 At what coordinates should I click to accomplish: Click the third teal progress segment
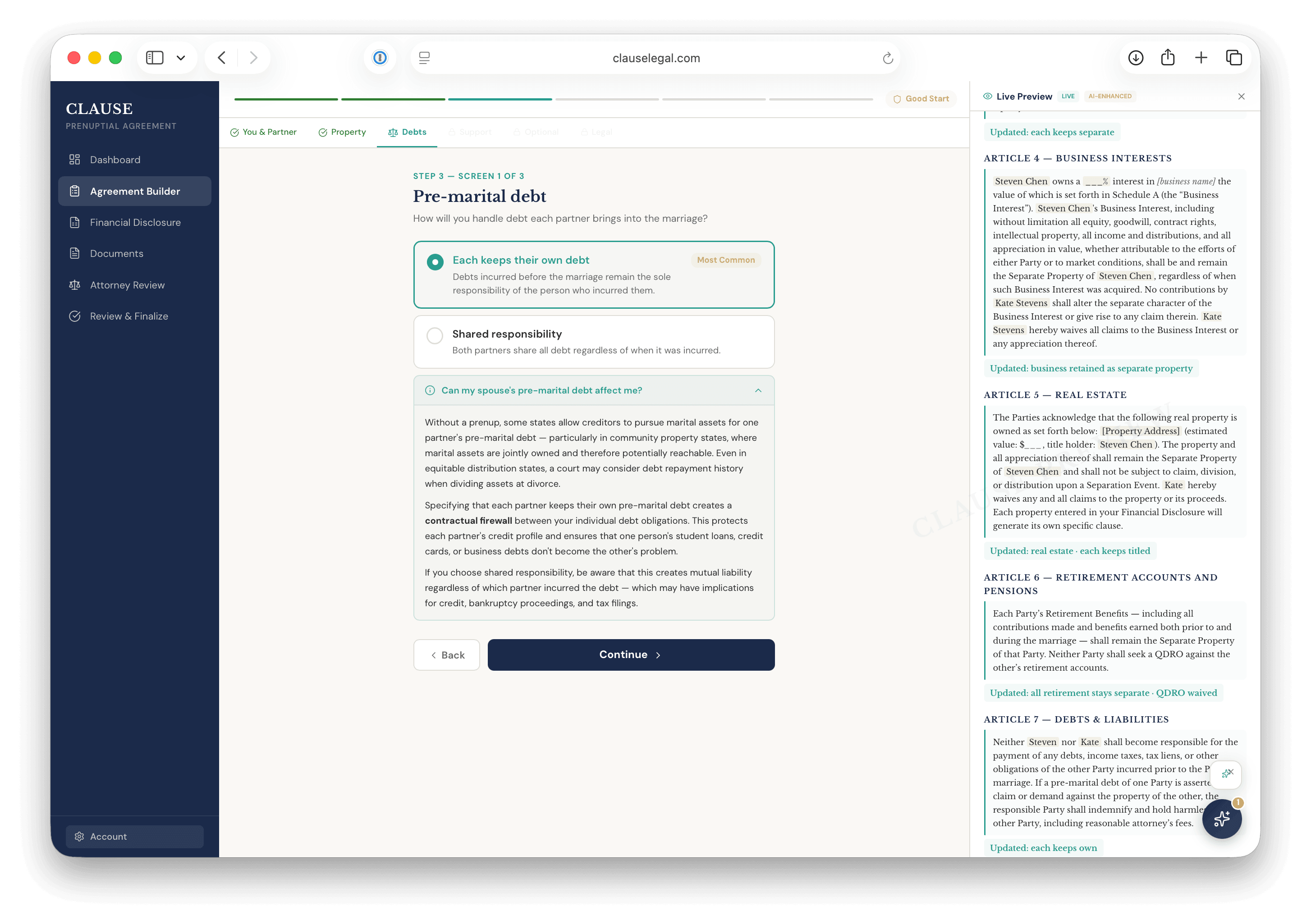[500, 99]
